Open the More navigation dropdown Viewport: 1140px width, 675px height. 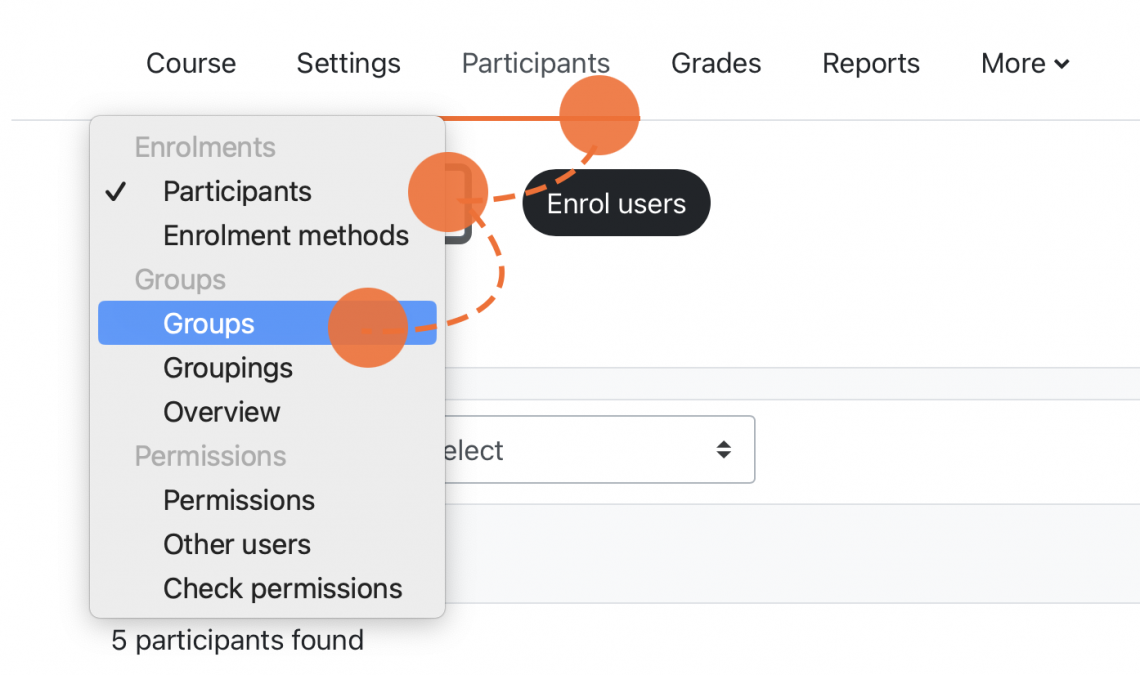(x=1025, y=64)
